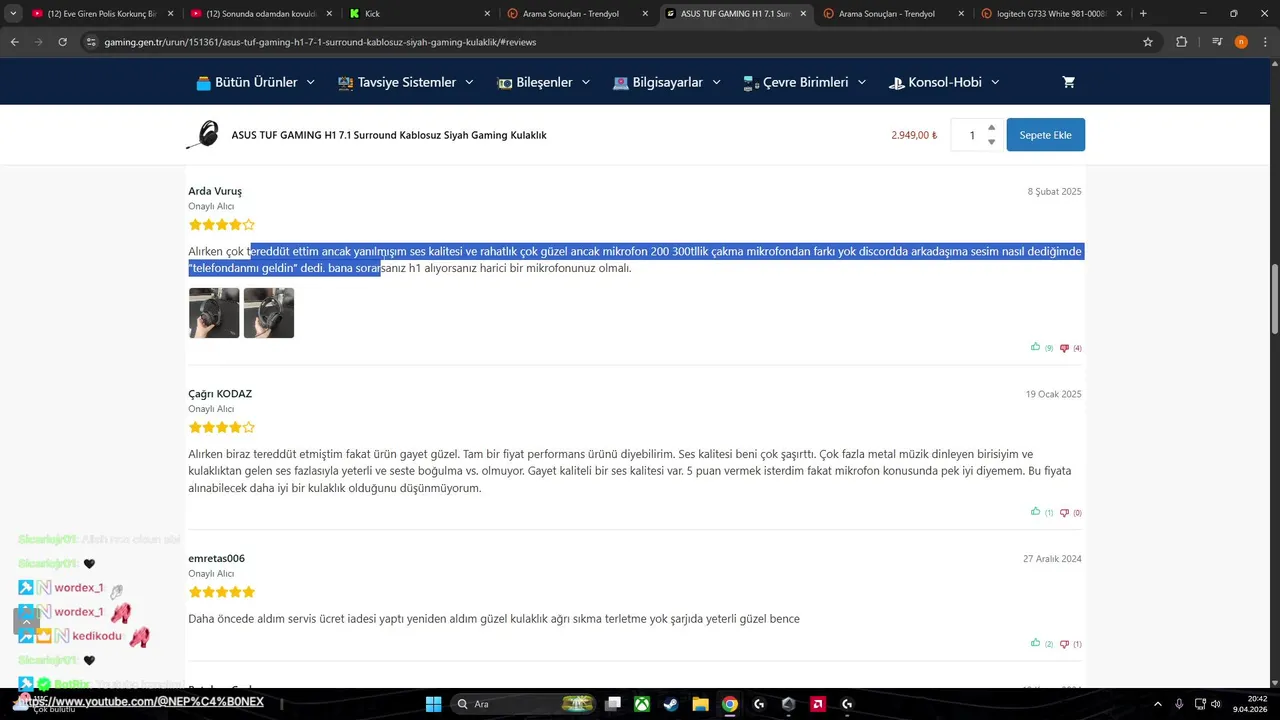1280x720 pixels.
Task: Click the ASUS TUF H1 headset product icon
Action: coord(203,135)
